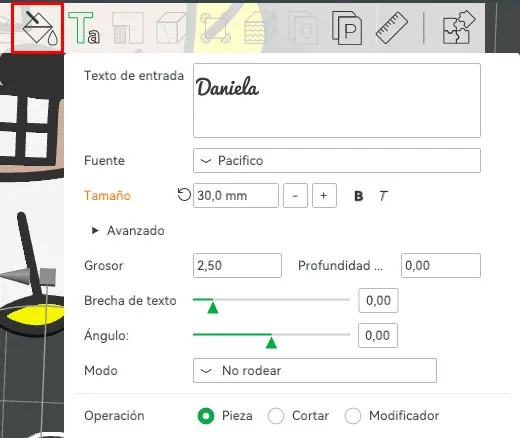Activate the Text shape tool icon
Viewport: 520px width, 438px height.
tap(84, 29)
